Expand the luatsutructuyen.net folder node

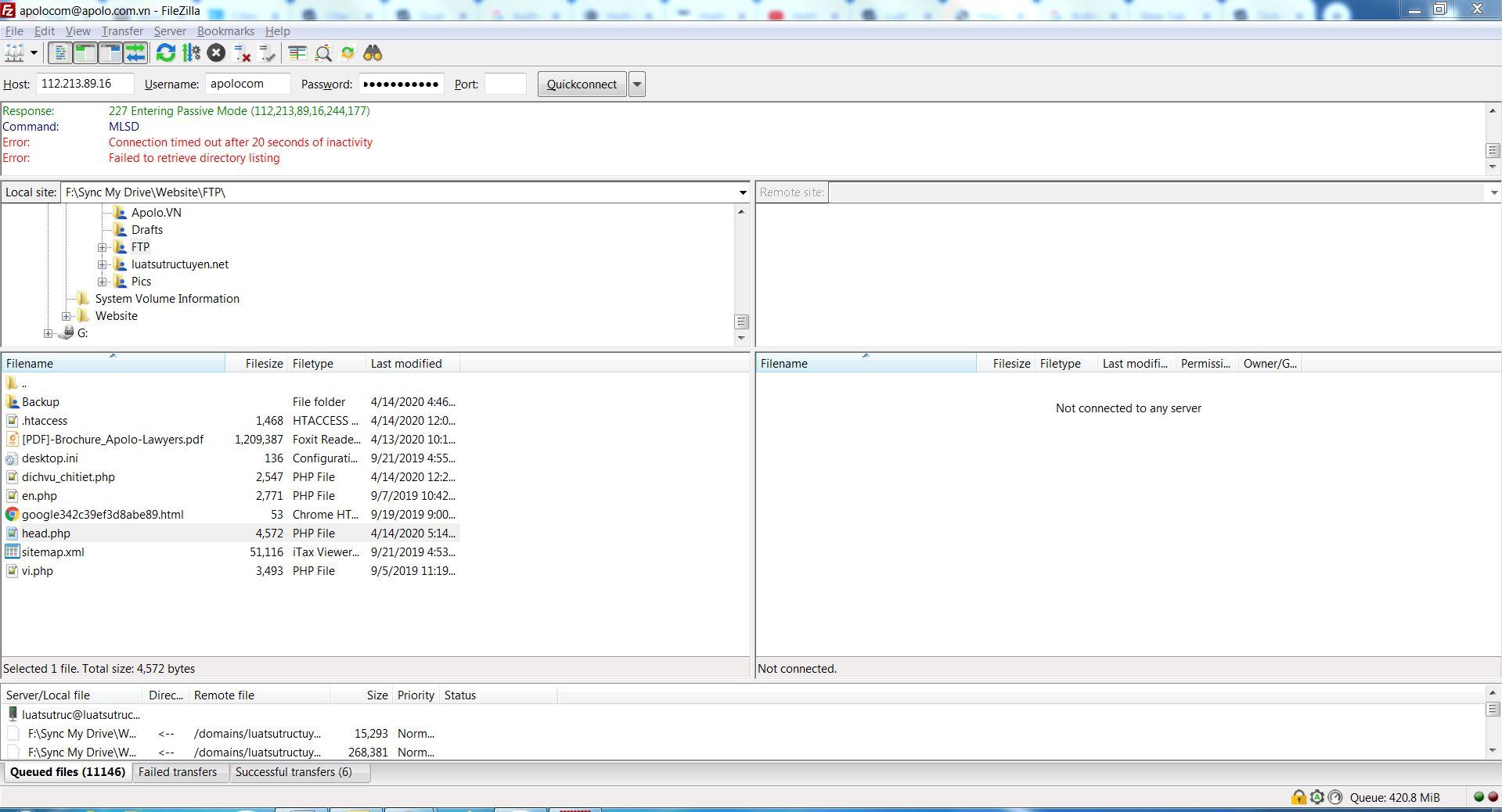tap(102, 264)
